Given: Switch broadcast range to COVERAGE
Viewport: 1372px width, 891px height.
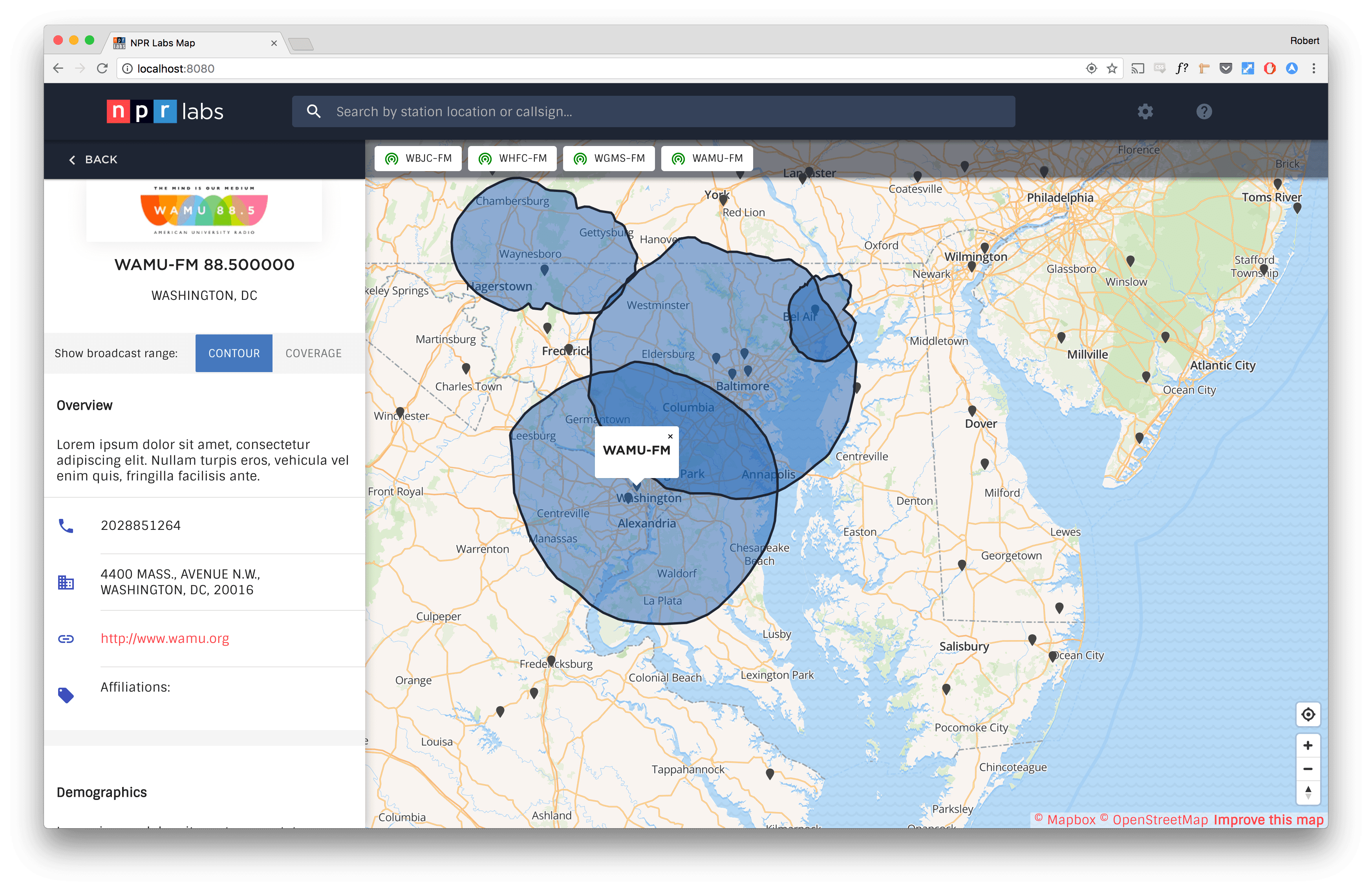Looking at the screenshot, I should tap(314, 353).
